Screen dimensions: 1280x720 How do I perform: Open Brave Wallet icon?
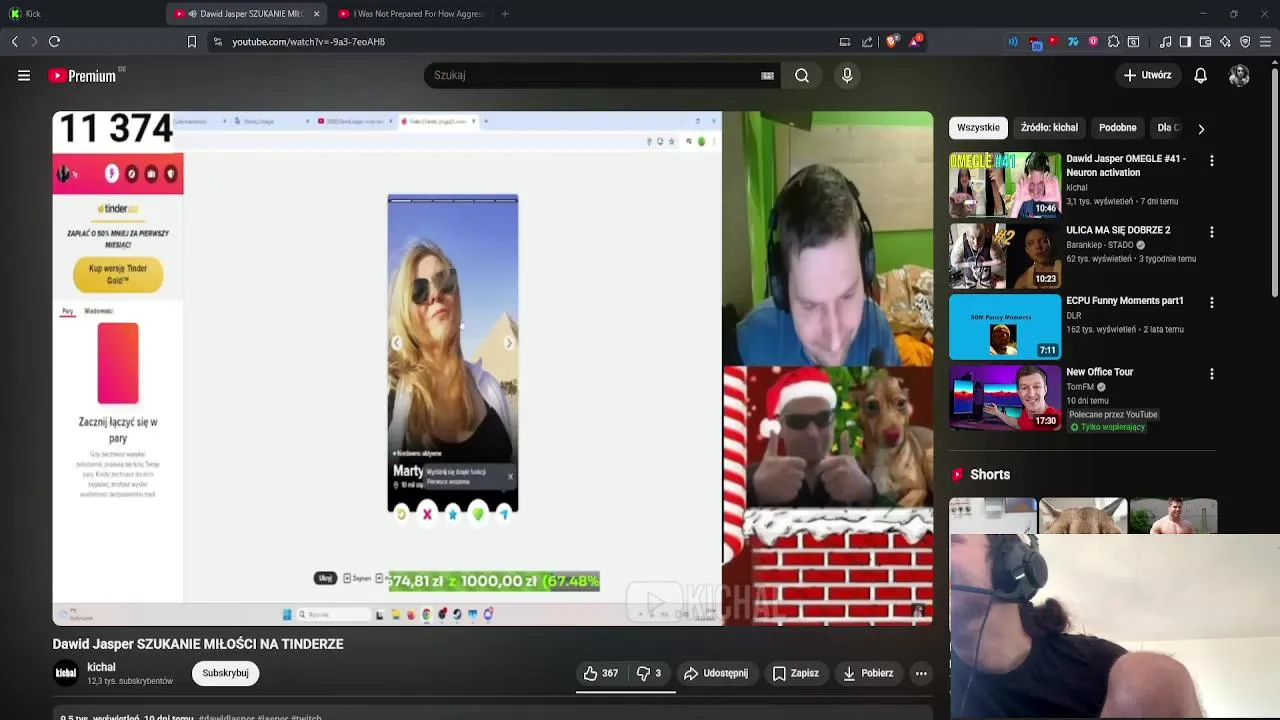[x=1205, y=42]
